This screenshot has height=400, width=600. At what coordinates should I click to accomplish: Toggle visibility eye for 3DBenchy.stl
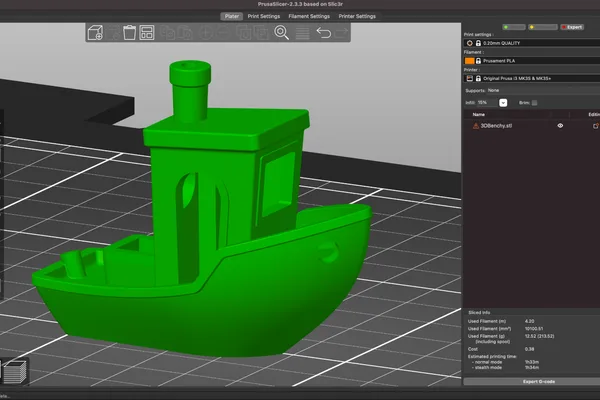point(560,126)
